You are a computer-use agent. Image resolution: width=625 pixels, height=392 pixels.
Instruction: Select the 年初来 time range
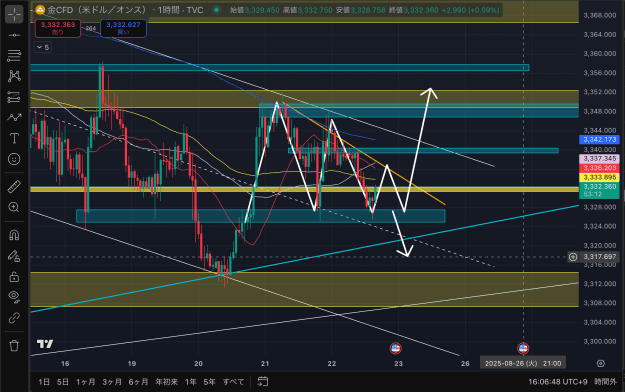coord(167,382)
